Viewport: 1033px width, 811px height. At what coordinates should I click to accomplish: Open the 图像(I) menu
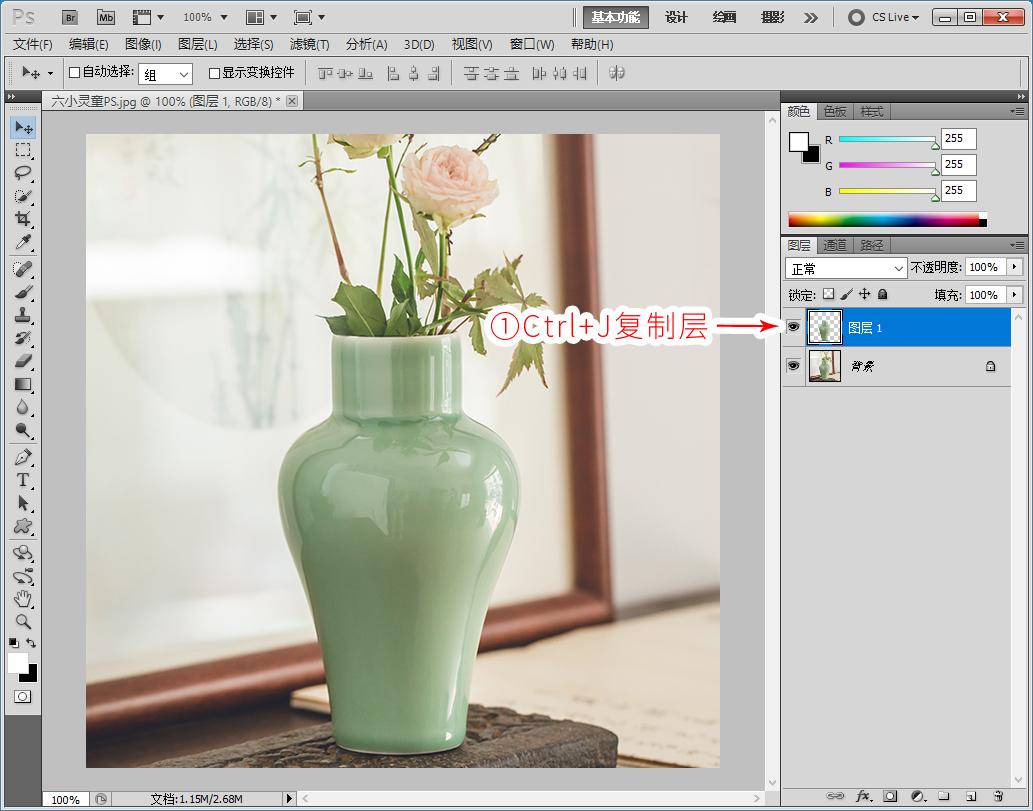143,45
